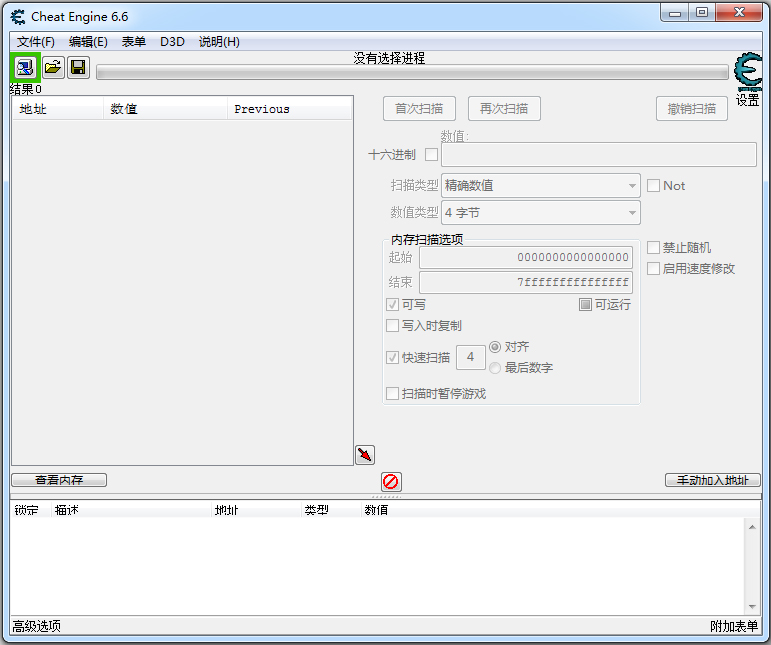Image resolution: width=771 pixels, height=645 pixels.
Task: Open the D3D menu
Action: pos(172,42)
